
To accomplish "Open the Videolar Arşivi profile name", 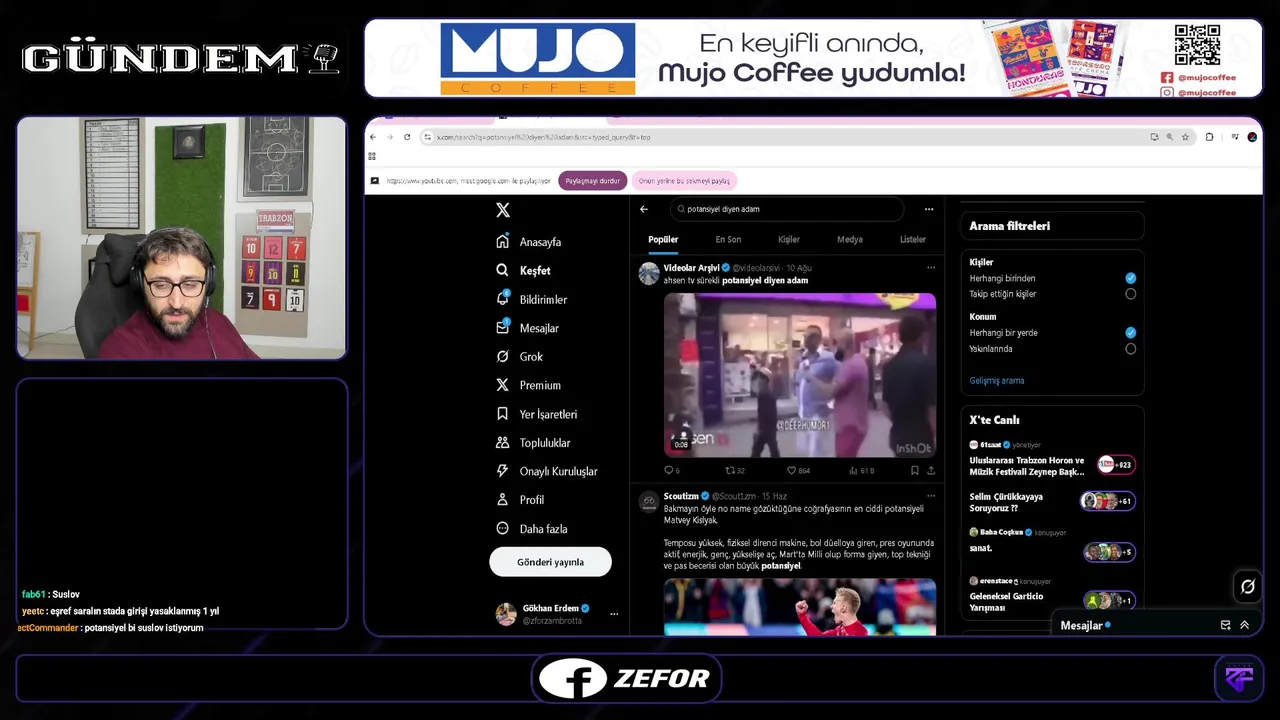I will pyautogui.click(x=692, y=268).
